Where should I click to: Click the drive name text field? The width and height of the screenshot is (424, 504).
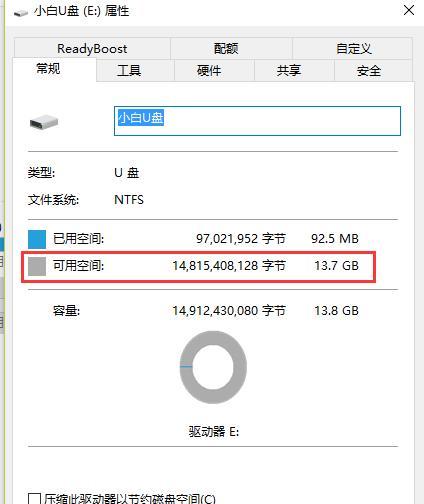coord(257,121)
